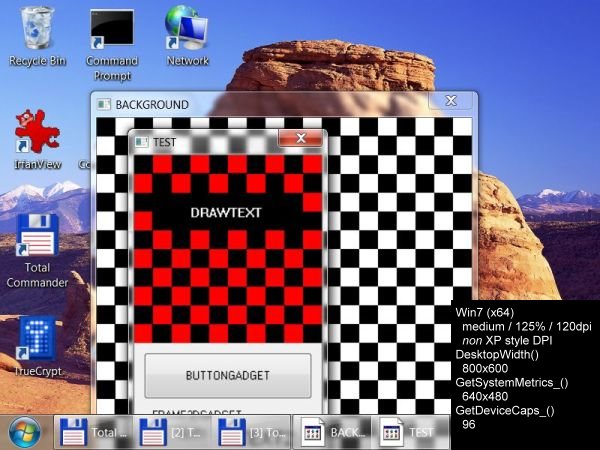Switch to the [2] Total Commander taskbar item
Viewport: 600px width, 450px height.
(172, 432)
